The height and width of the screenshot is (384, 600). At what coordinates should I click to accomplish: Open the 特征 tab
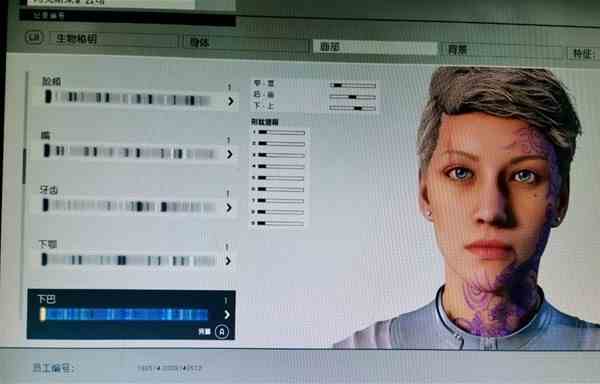tap(583, 54)
